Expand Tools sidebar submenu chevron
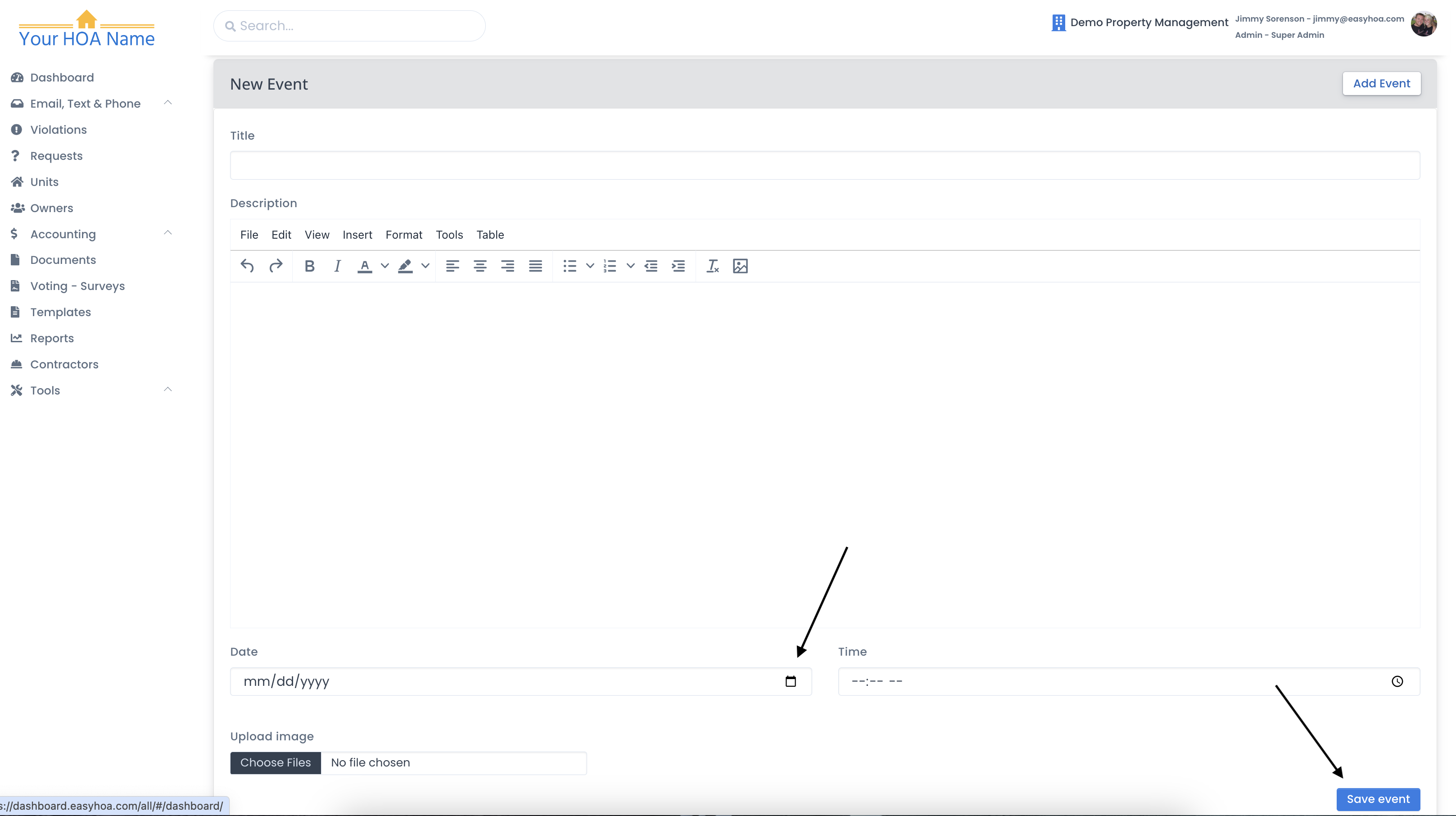The image size is (1456, 816). tap(168, 390)
